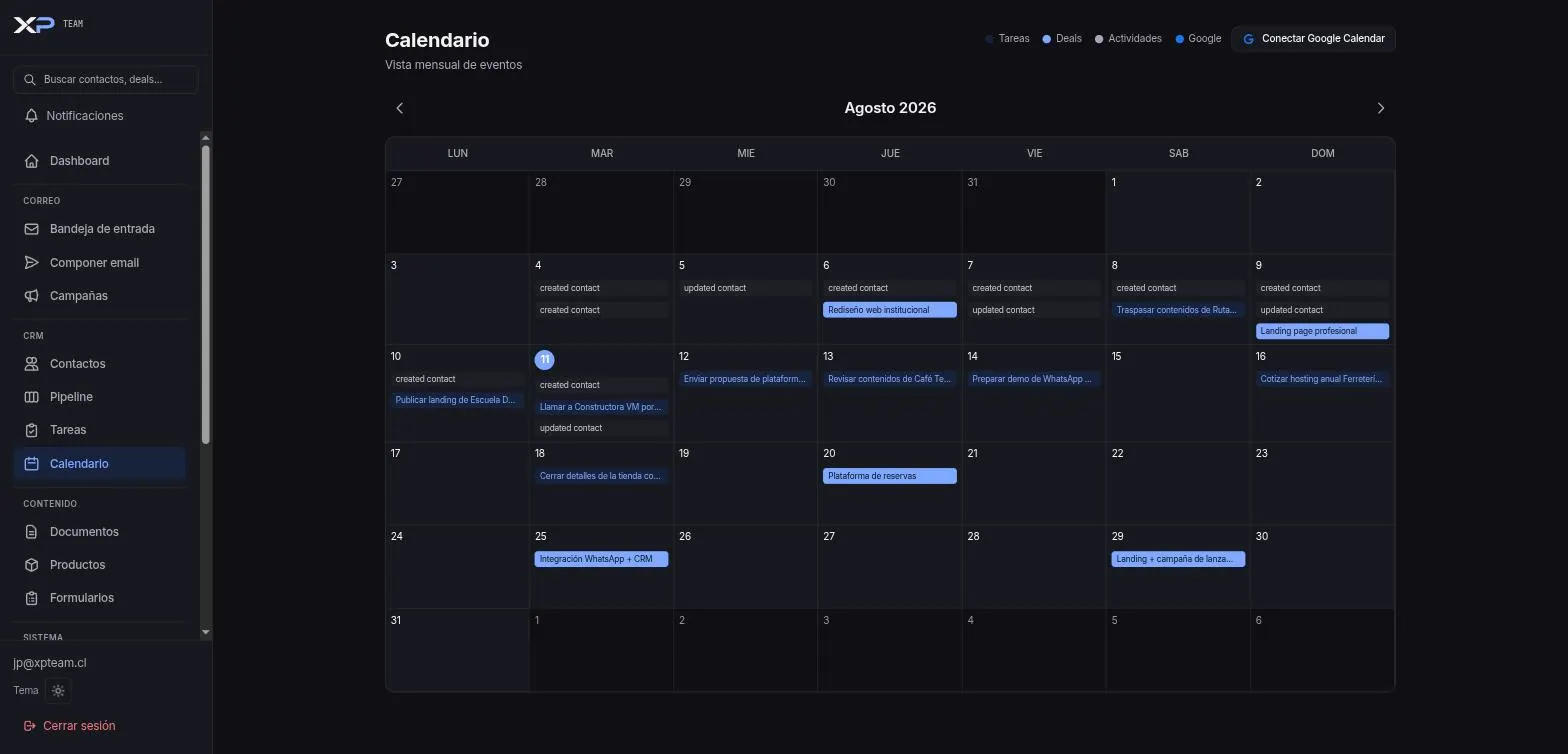
Task: Click the Campañas megaphone icon
Action: coord(32,296)
